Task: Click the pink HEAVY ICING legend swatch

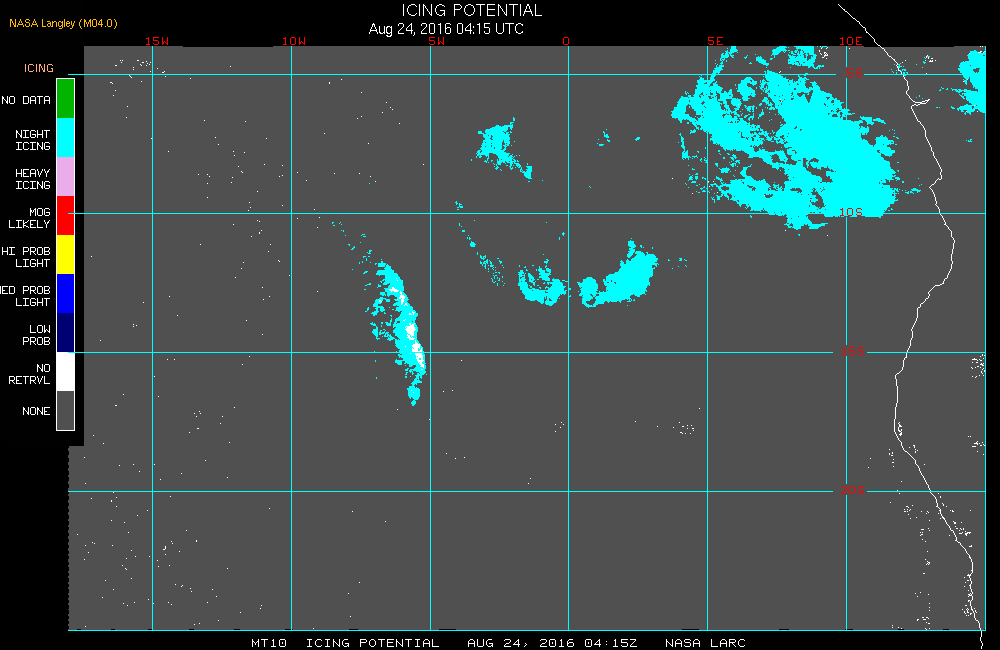Action: point(66,177)
